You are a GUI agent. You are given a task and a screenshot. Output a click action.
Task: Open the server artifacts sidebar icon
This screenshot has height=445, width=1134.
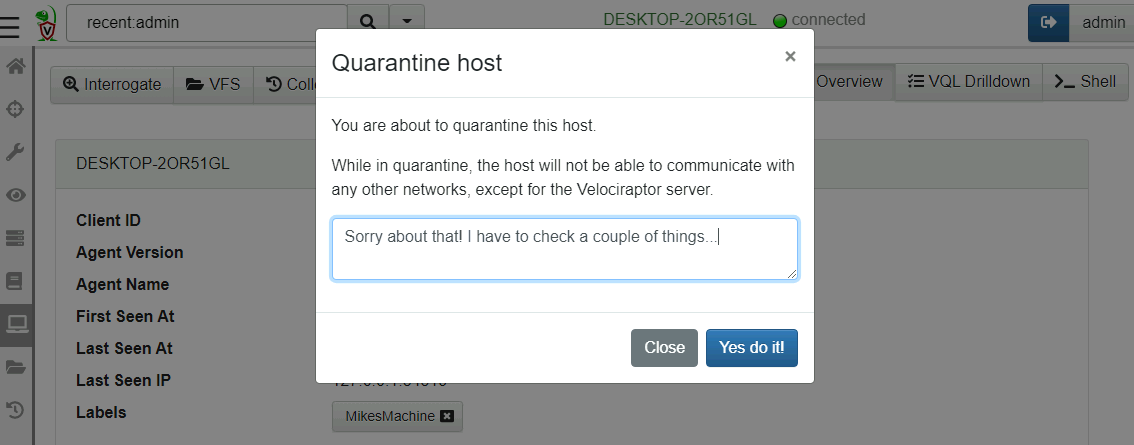(15, 237)
